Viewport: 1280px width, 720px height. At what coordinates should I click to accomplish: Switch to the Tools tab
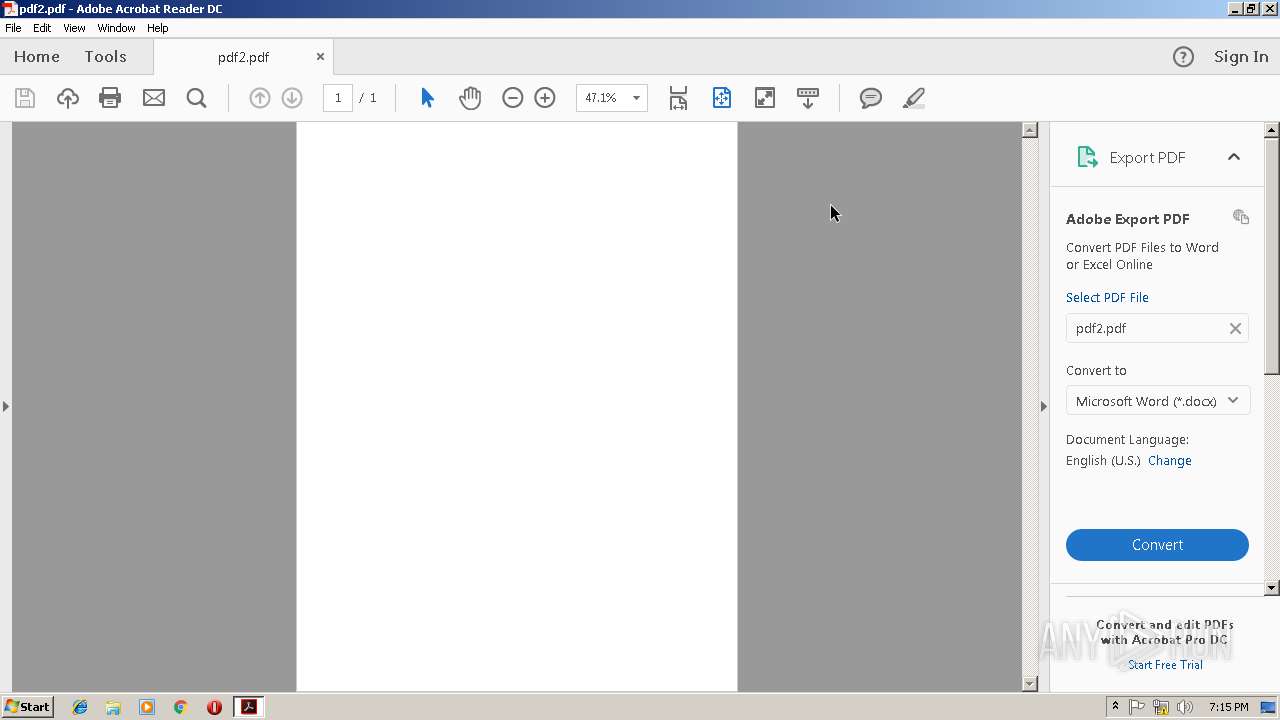(x=105, y=57)
